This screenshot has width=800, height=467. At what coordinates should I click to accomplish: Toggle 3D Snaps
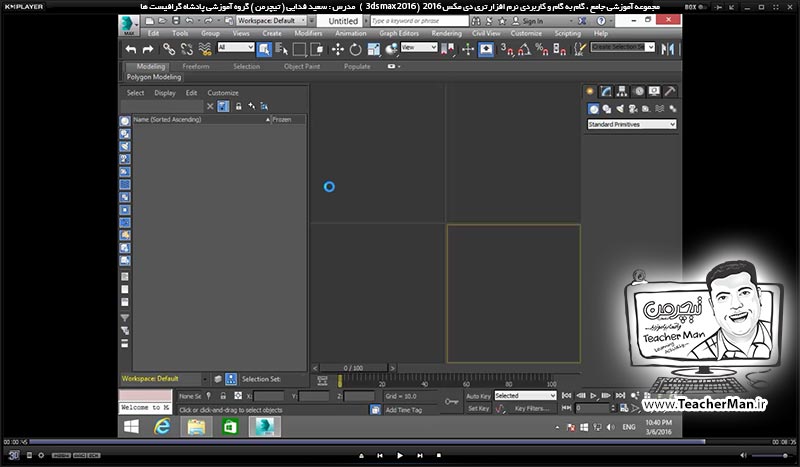506,49
